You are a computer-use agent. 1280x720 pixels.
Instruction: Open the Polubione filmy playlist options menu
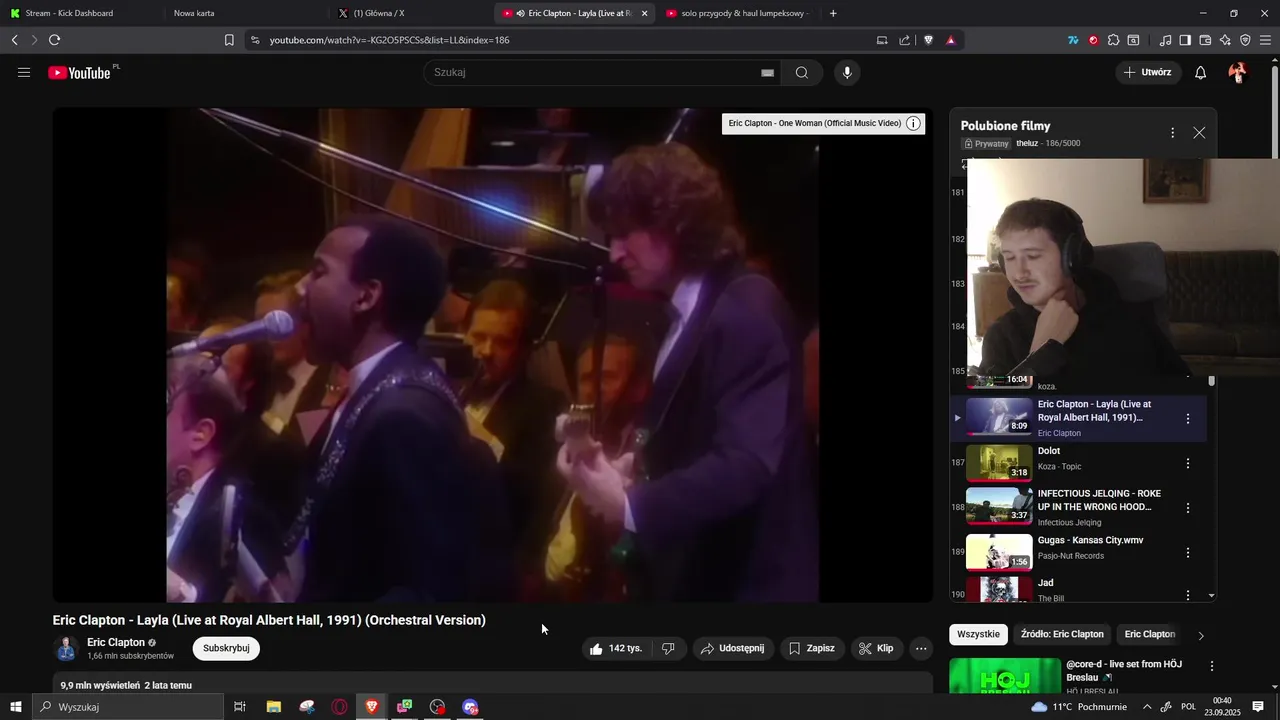[x=1173, y=133]
